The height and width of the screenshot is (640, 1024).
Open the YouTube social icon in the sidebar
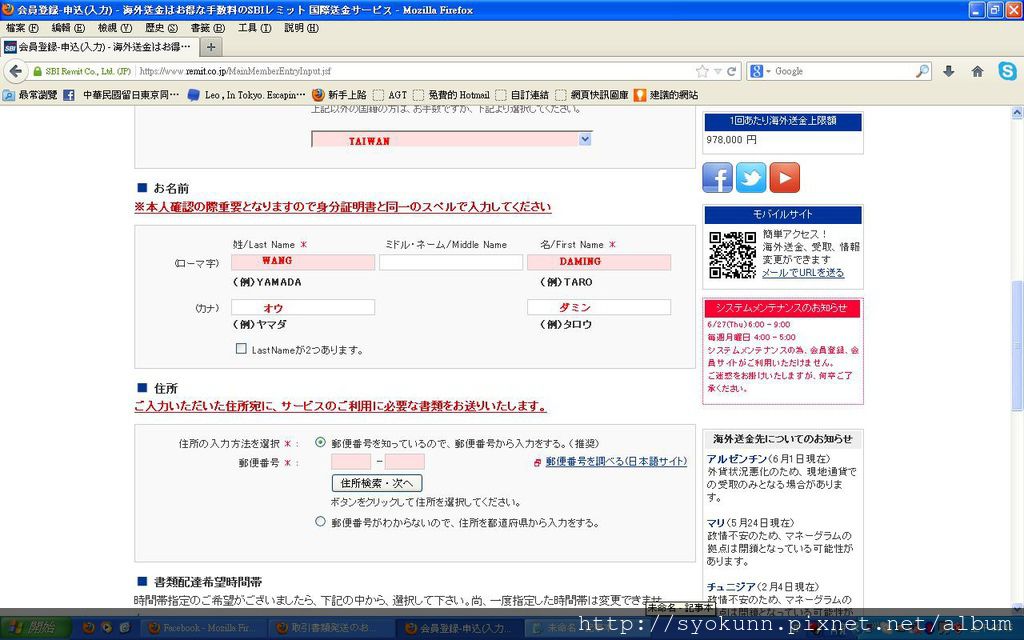[784, 177]
